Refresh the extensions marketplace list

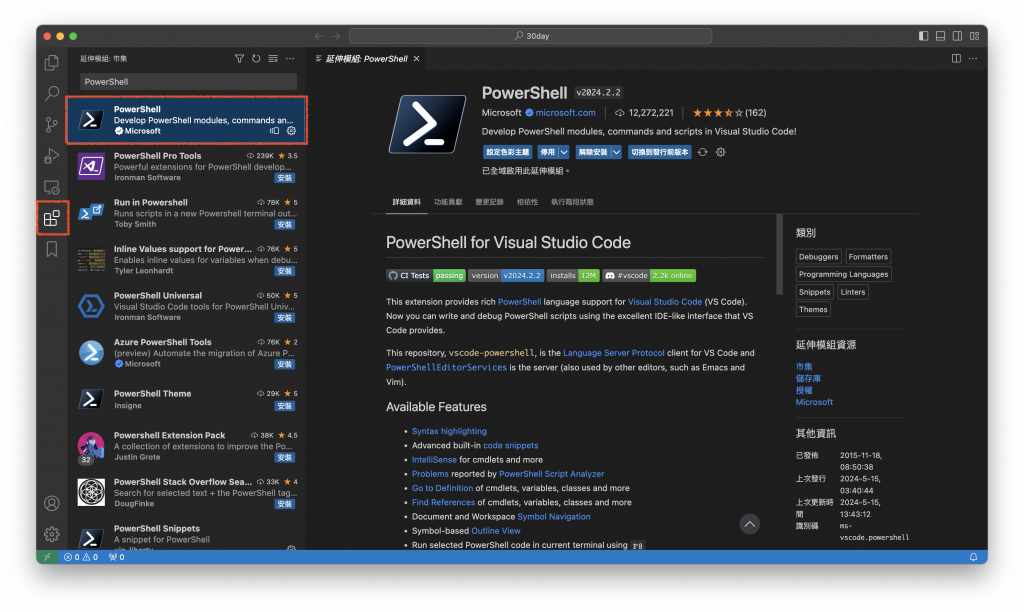pos(256,59)
